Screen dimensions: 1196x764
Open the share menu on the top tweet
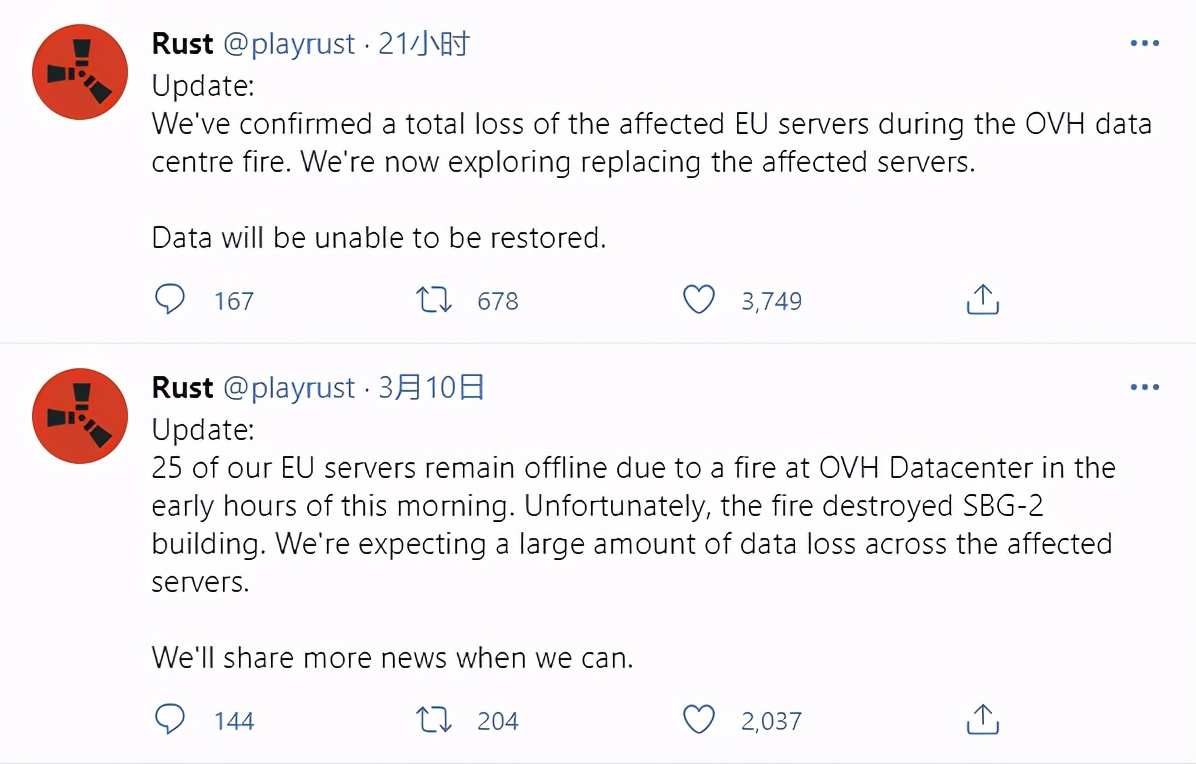(x=982, y=299)
